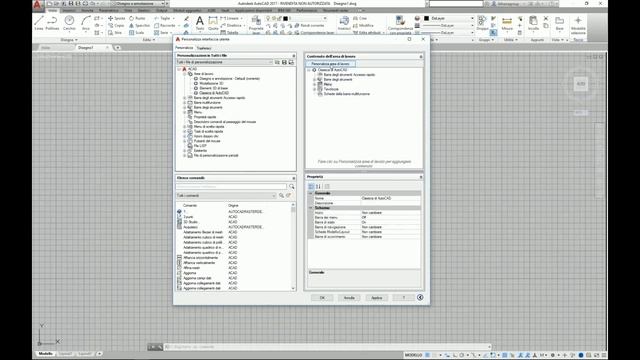The image size is (640, 360).
Task: Expand Barre degli strumenti in workspace contents tree
Action: [x=315, y=80]
